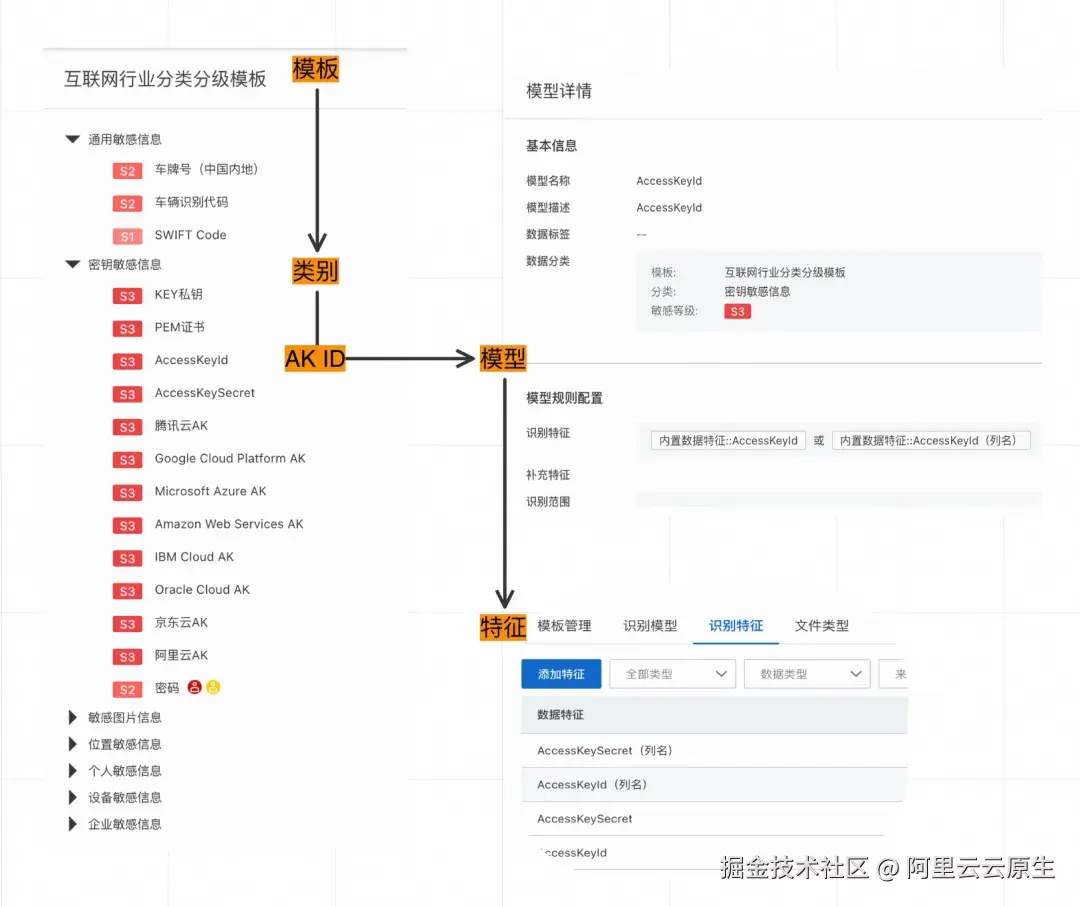Collapse the 密钥敏感信息 section
This screenshot has width=1080, height=906.
pos(72,264)
